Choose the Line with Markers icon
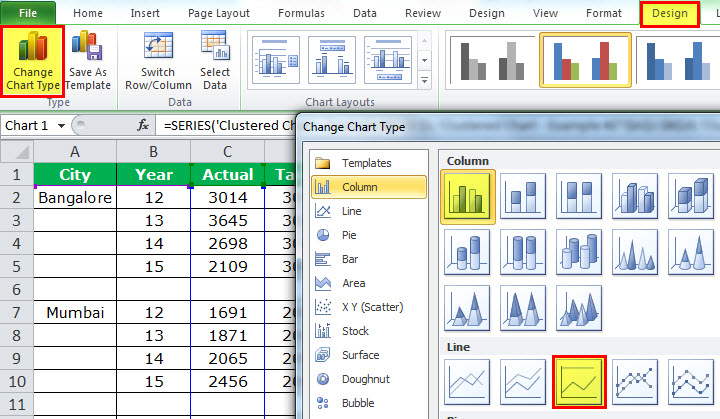 635,382
